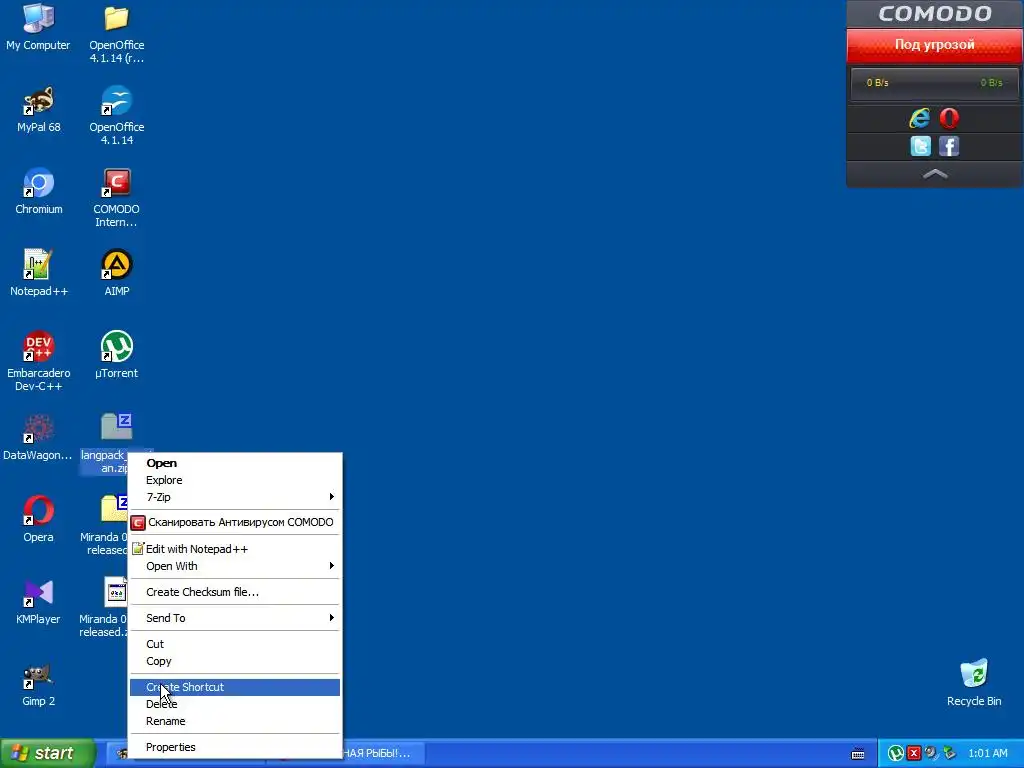Select the langpack zip archive icon
Image resolution: width=1024 pixels, height=768 pixels.
[116, 428]
